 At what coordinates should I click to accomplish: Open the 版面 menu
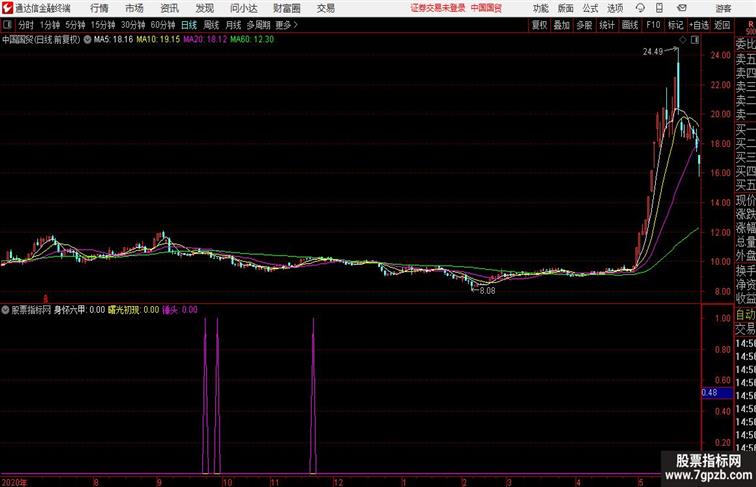pyautogui.click(x=566, y=8)
